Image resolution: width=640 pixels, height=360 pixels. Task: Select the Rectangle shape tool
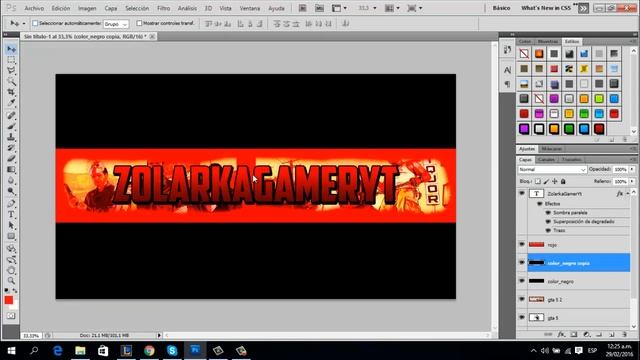(11, 236)
